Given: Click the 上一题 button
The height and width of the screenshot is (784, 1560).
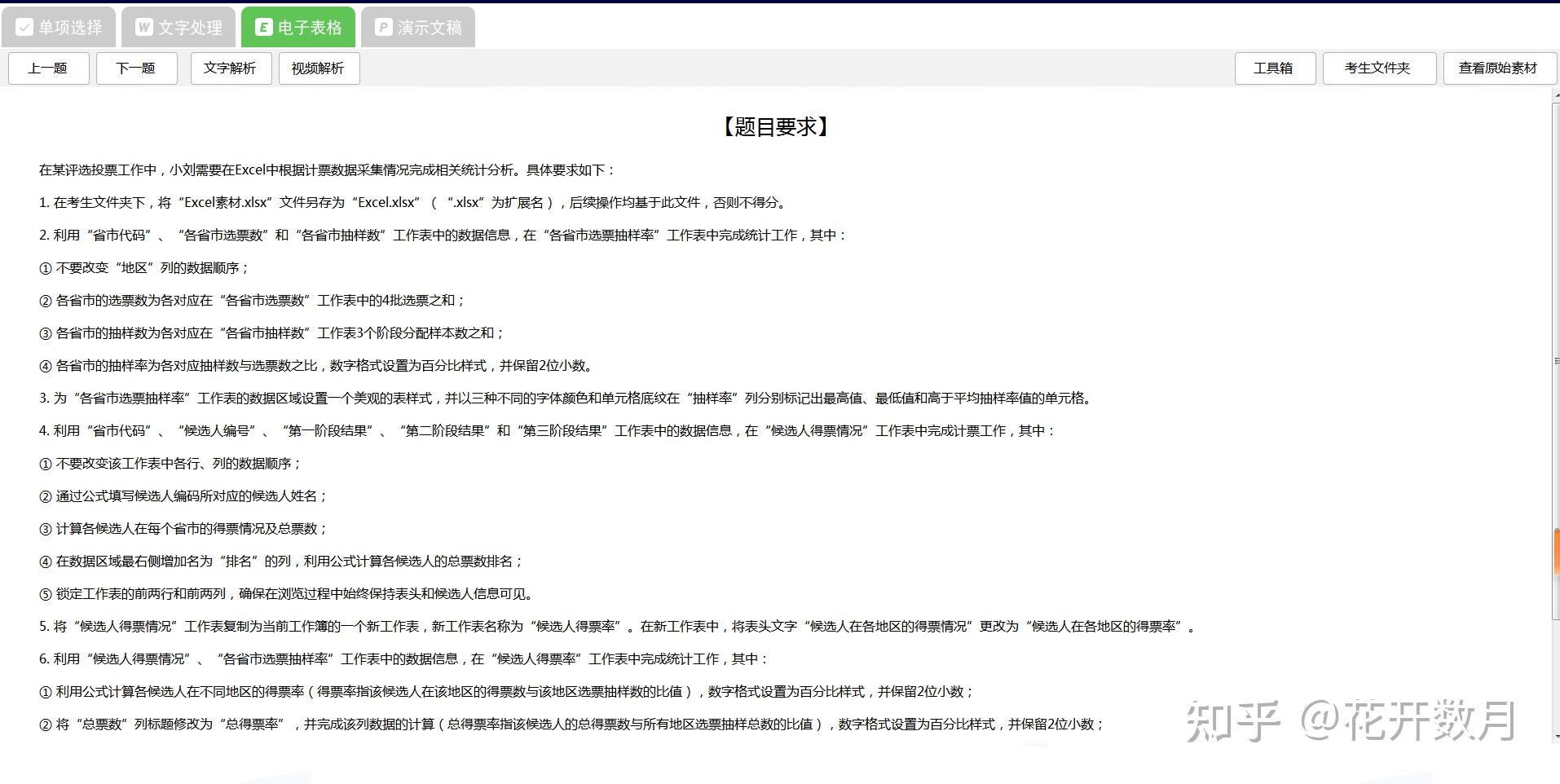Looking at the screenshot, I should pyautogui.click(x=49, y=68).
